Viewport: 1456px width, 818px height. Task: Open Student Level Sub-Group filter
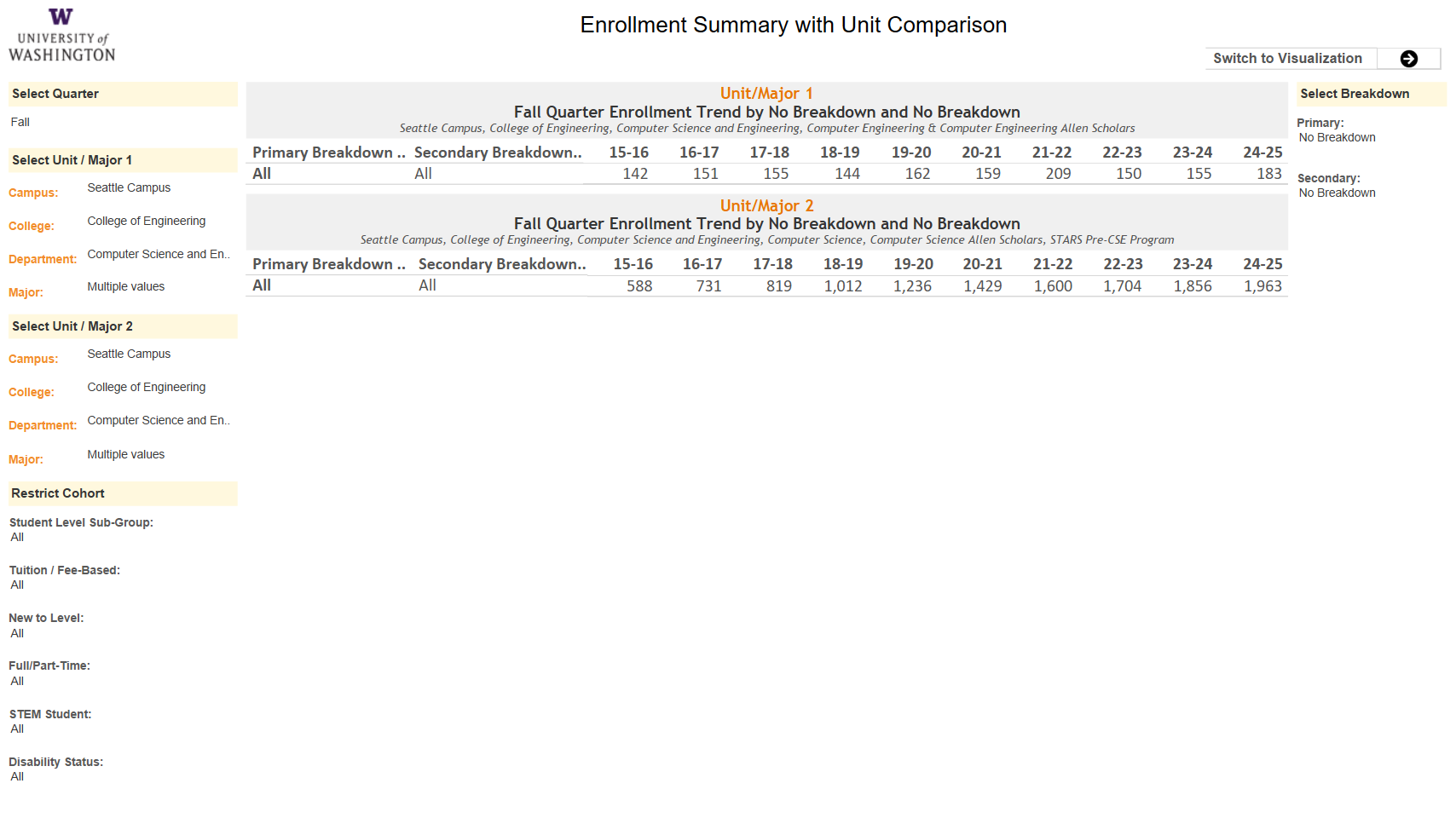tap(122, 538)
